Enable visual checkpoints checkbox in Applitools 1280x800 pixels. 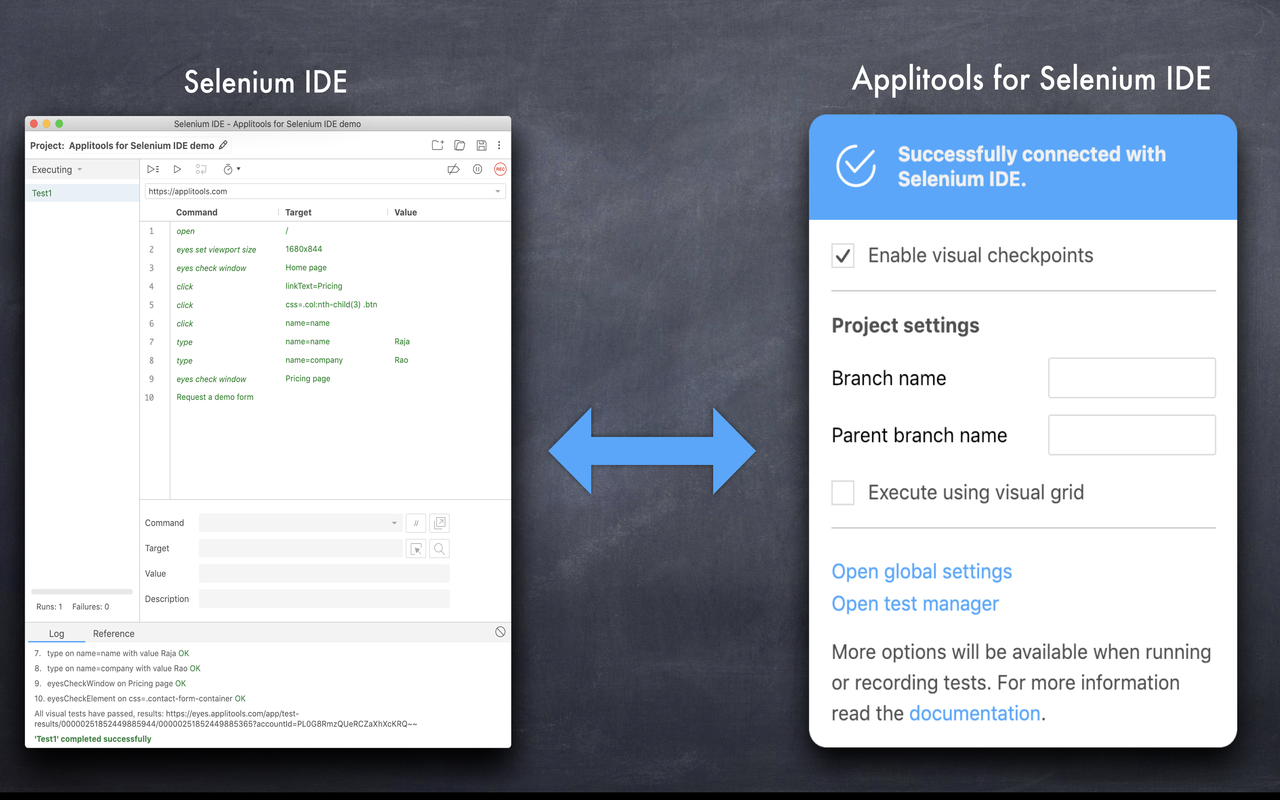pos(843,255)
